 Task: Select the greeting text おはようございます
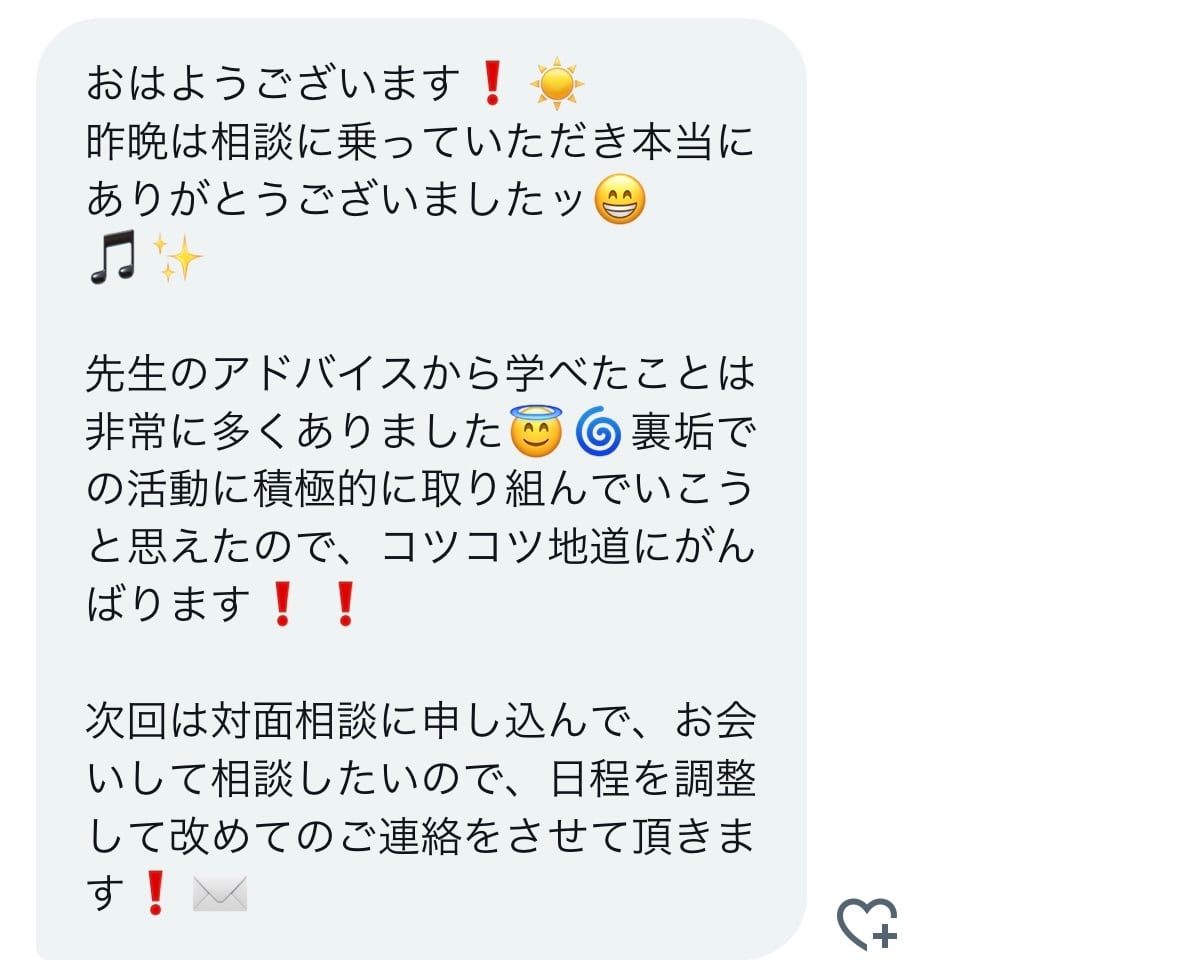pos(273,83)
